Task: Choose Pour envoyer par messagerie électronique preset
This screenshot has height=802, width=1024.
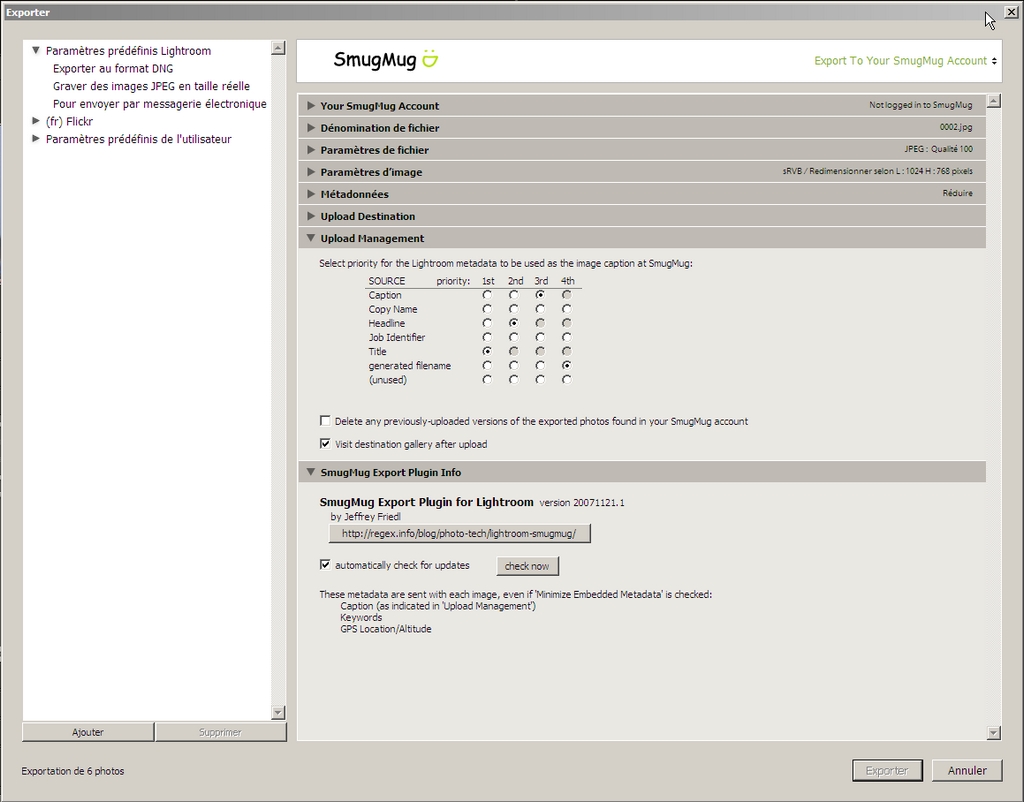Action: click(x=160, y=104)
